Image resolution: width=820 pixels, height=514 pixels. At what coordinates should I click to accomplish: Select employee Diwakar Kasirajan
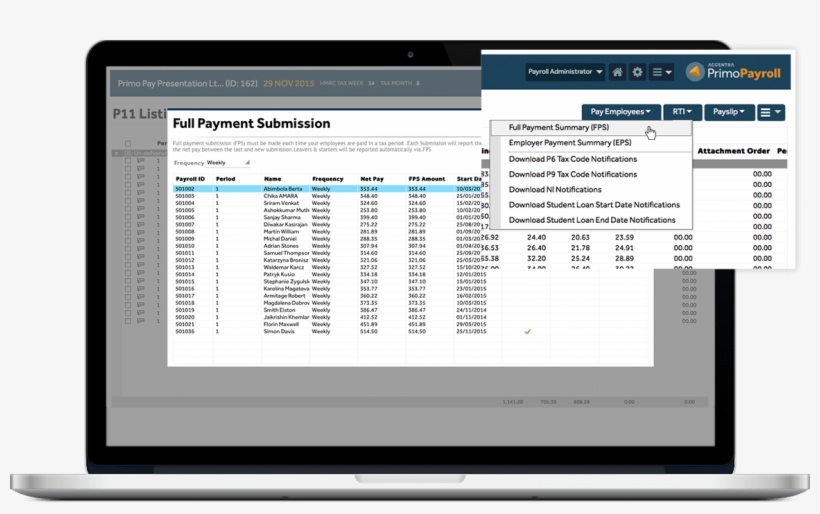[286, 224]
